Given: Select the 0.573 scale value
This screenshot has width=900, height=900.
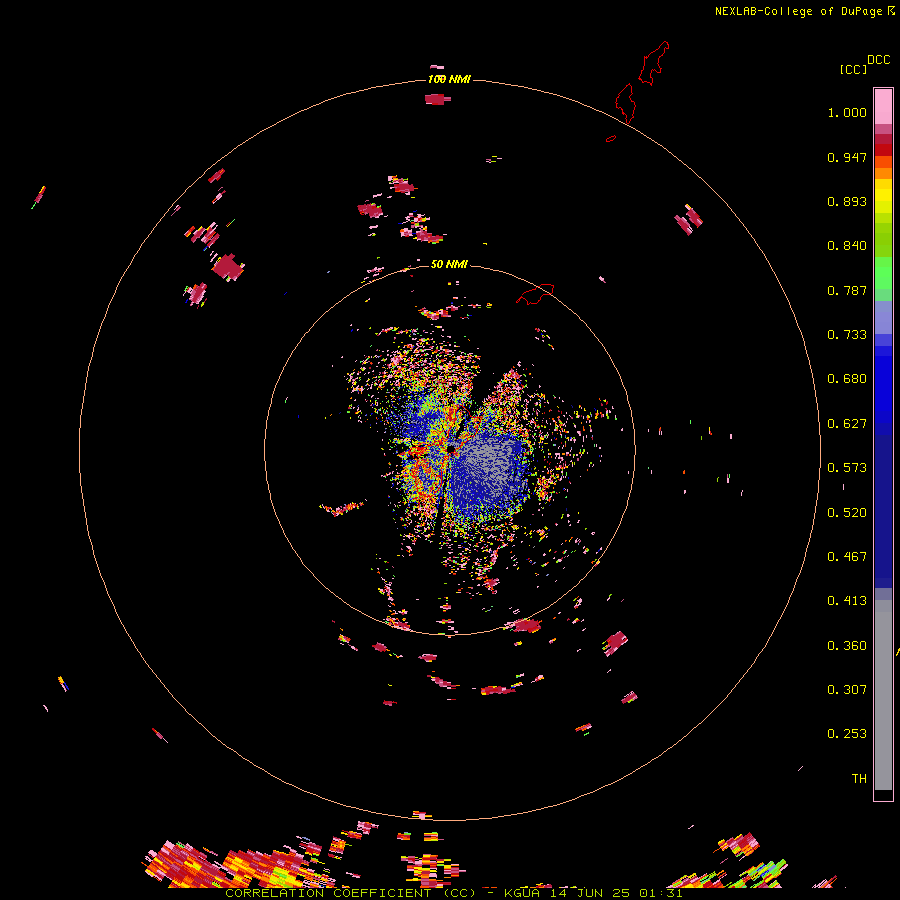Looking at the screenshot, I should click(x=847, y=468).
